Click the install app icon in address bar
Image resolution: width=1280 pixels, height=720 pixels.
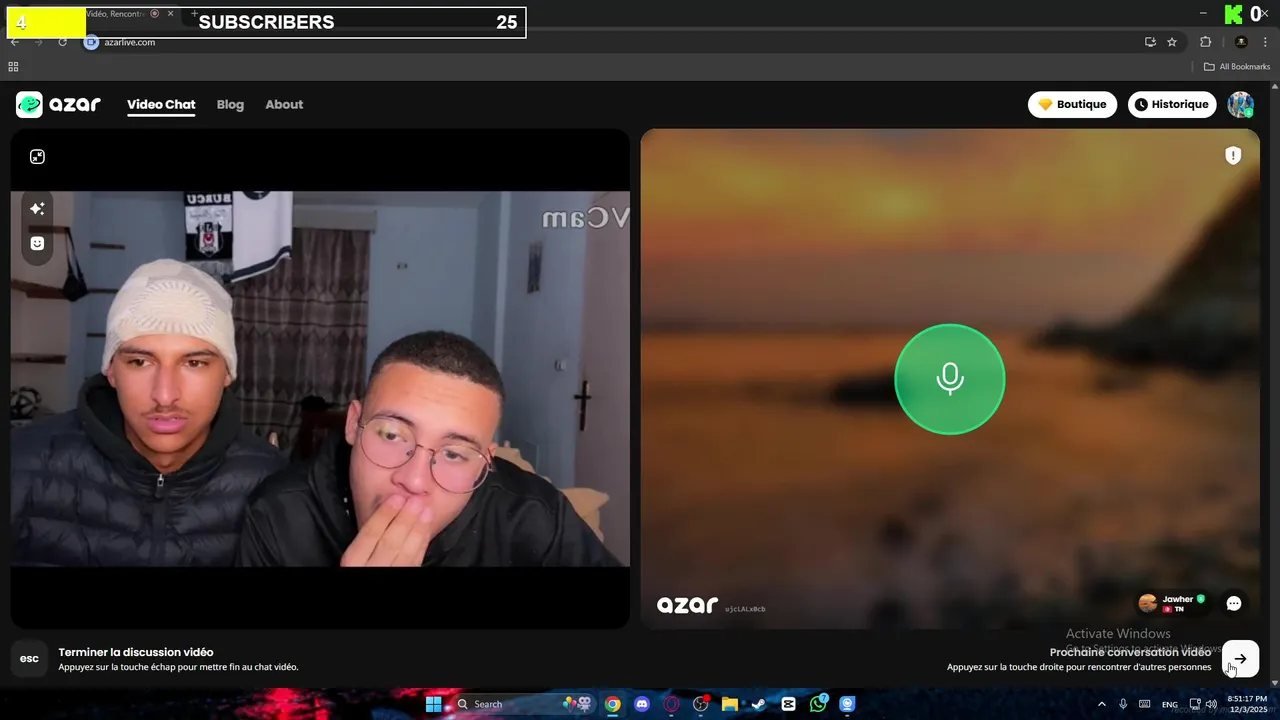tap(1150, 42)
